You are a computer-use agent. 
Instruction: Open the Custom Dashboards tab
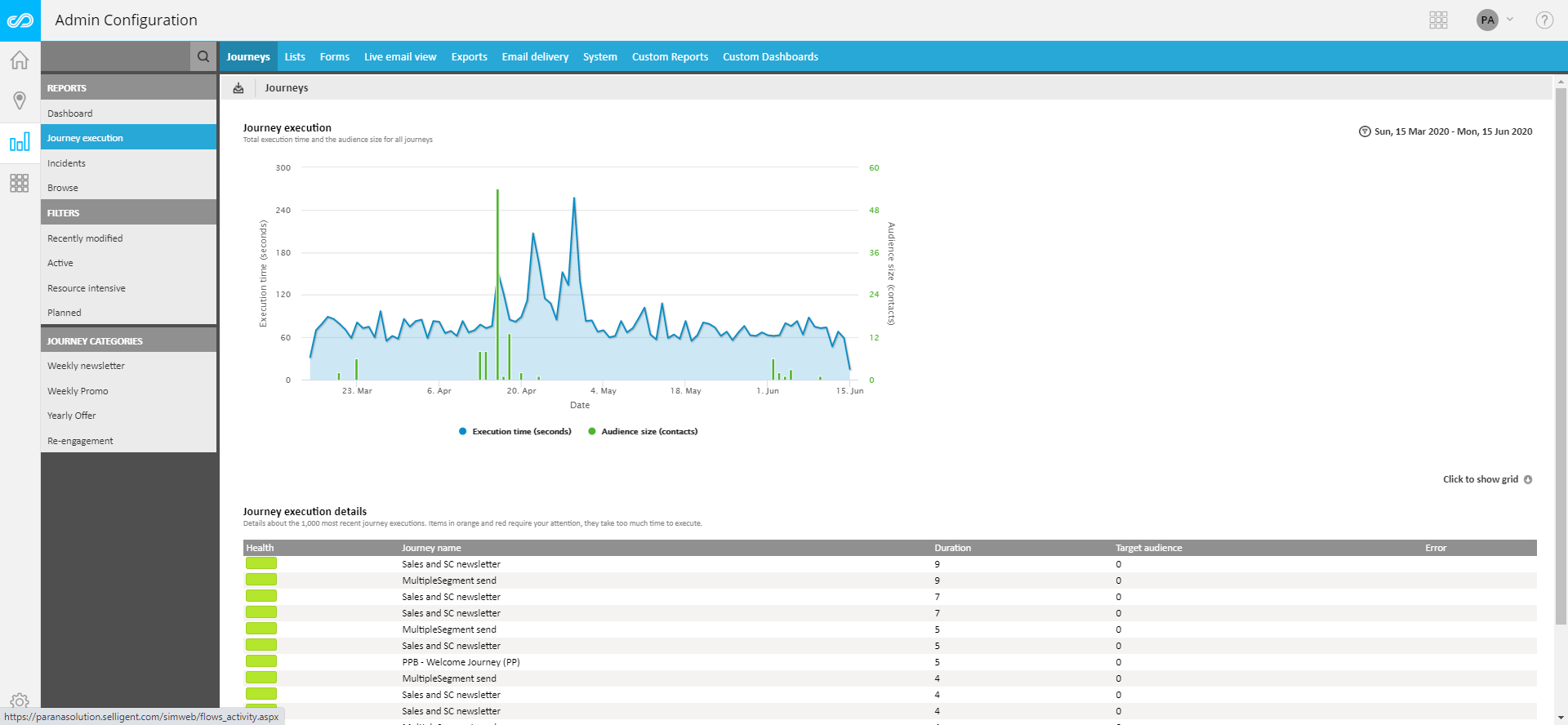point(770,57)
